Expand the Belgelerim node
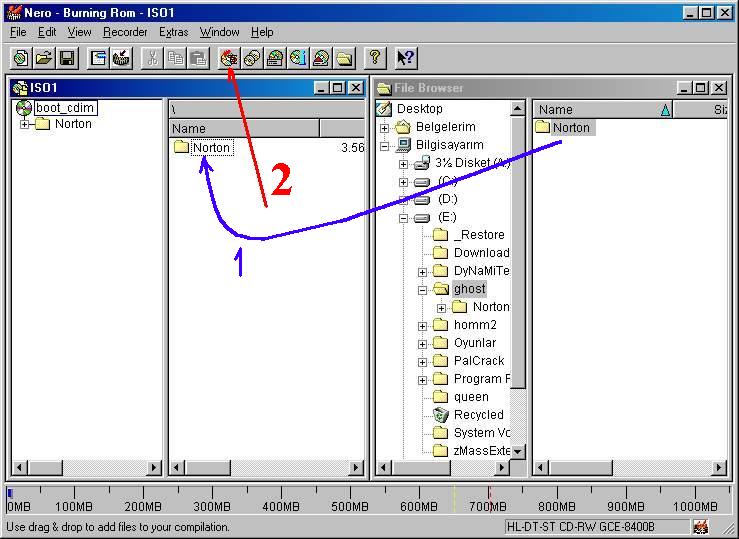 (x=385, y=128)
